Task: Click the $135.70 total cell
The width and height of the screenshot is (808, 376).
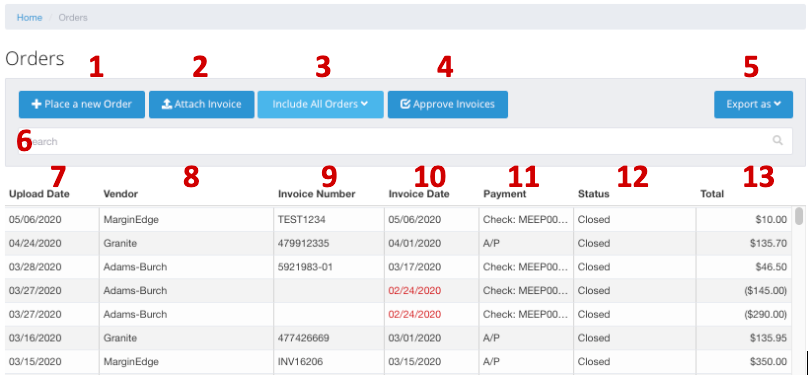Action: (769, 243)
